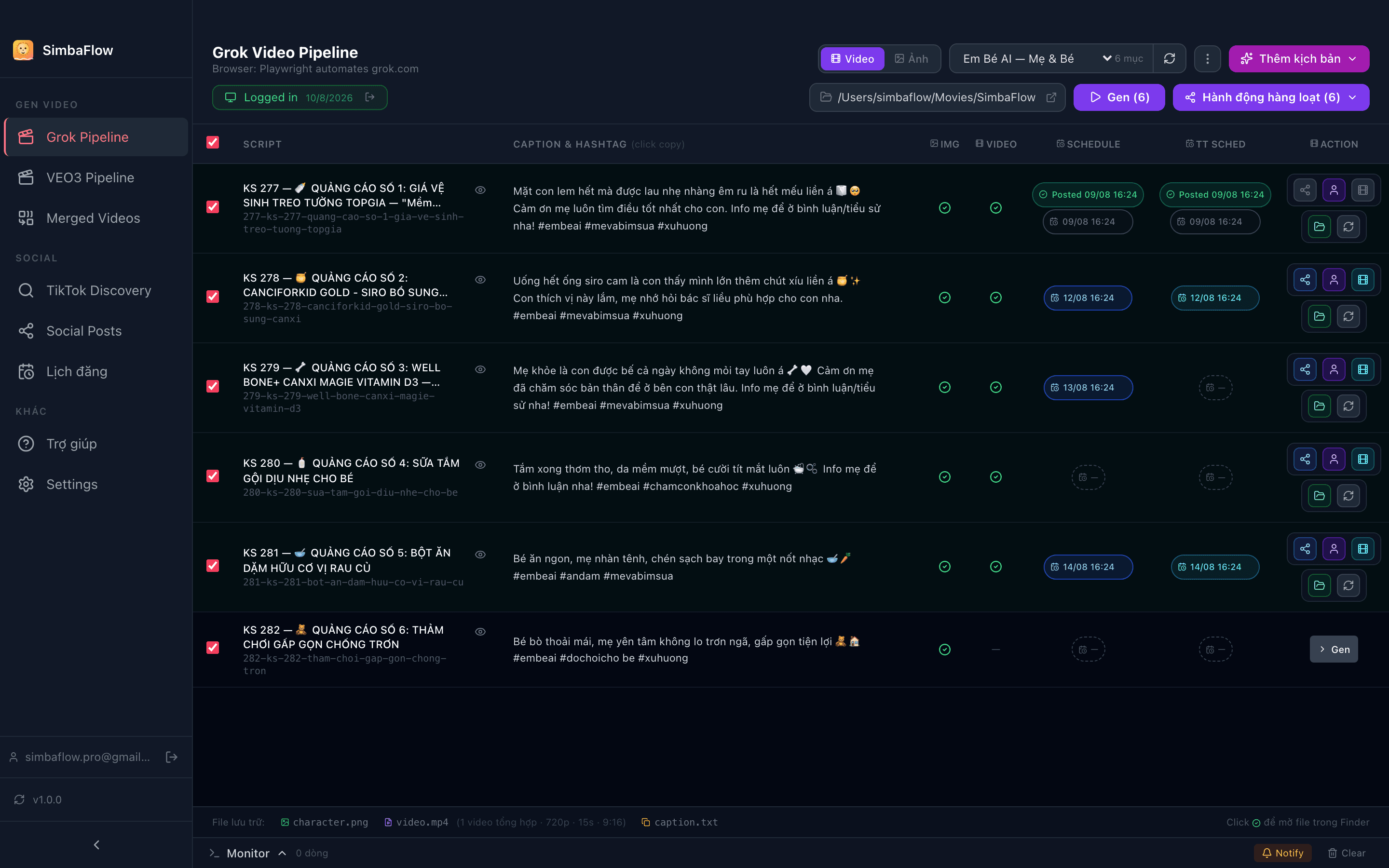Uncheck the KS 278 row checkbox

(x=213, y=296)
